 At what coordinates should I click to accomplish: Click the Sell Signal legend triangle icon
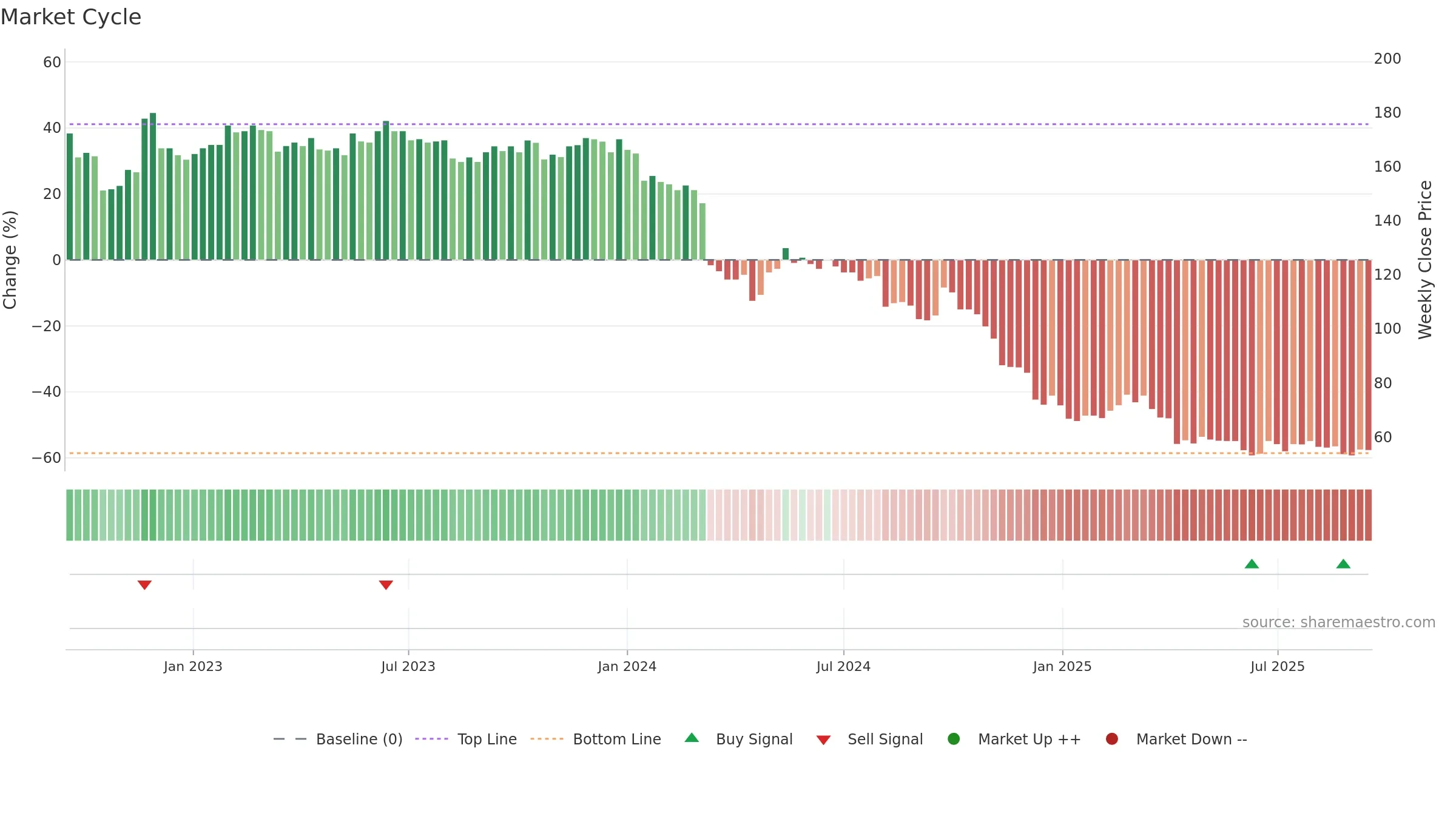823,740
